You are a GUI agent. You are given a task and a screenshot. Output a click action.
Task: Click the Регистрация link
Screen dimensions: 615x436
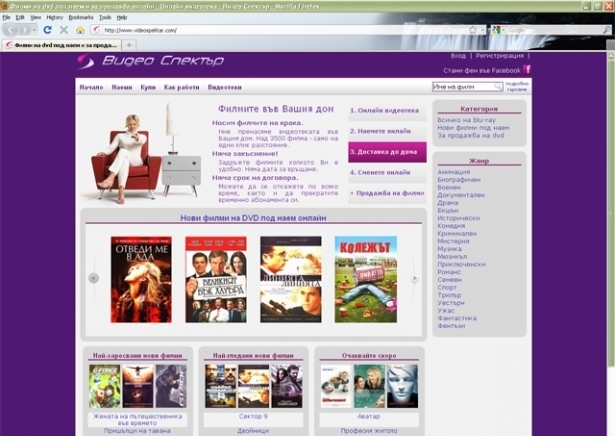[x=499, y=56]
